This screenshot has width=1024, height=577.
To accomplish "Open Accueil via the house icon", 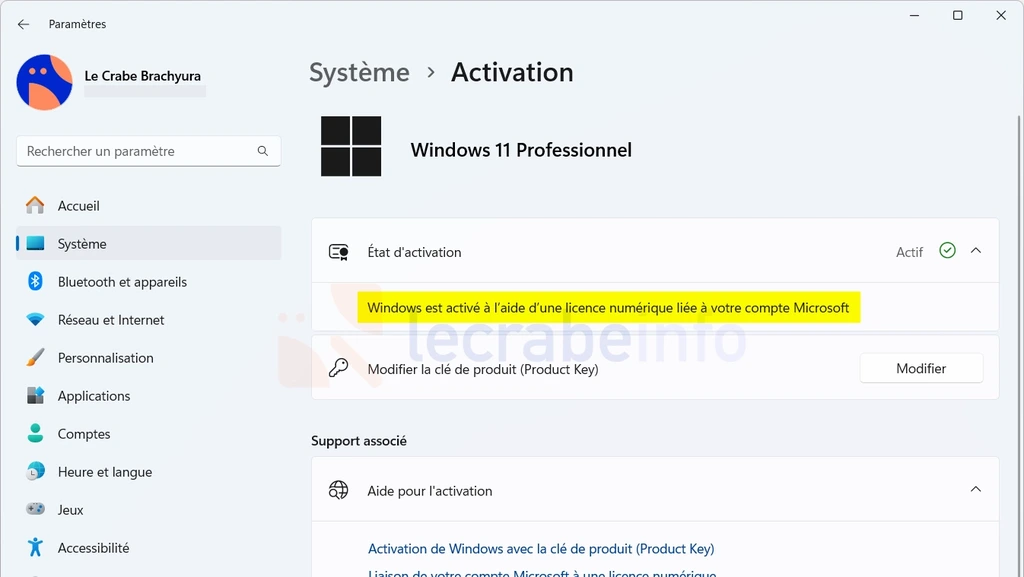I will (35, 206).
